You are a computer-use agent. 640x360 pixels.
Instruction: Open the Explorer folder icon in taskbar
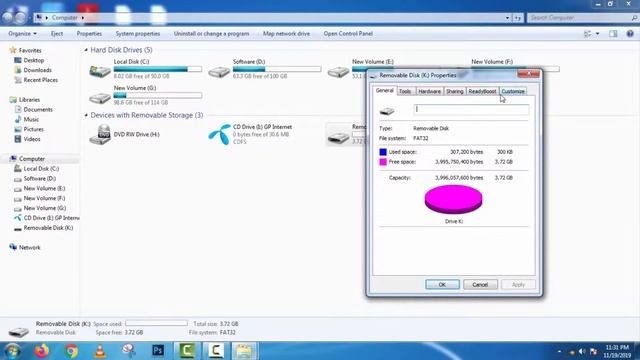[244, 351]
